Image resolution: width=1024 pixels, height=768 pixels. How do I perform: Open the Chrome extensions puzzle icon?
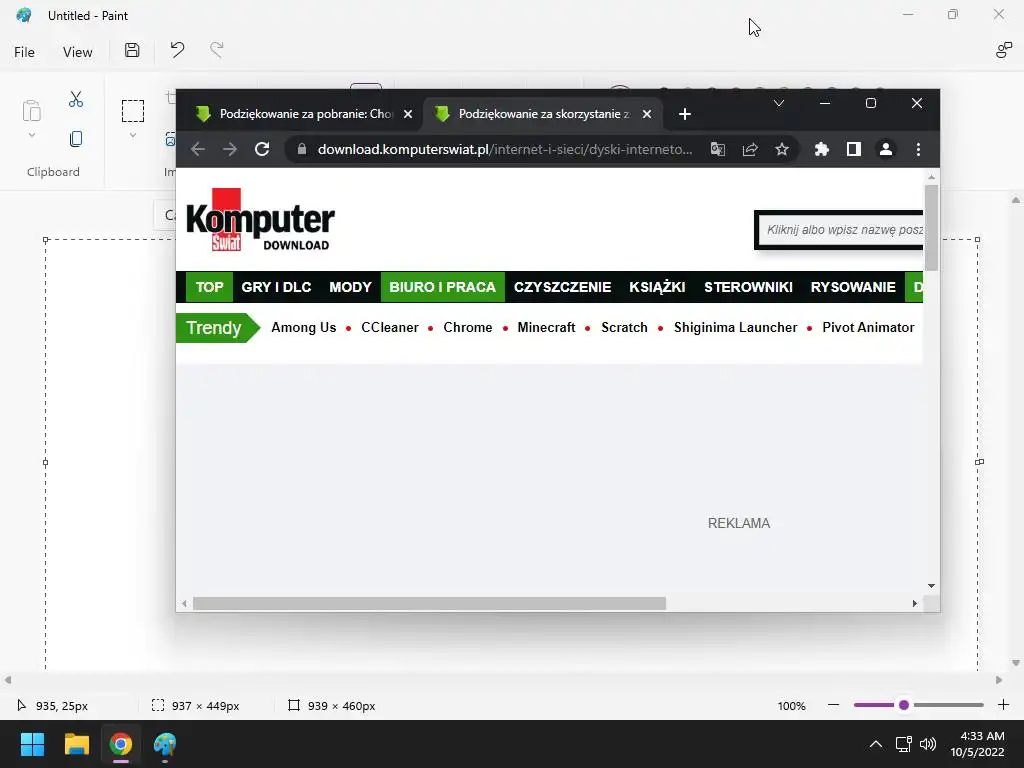pos(822,150)
